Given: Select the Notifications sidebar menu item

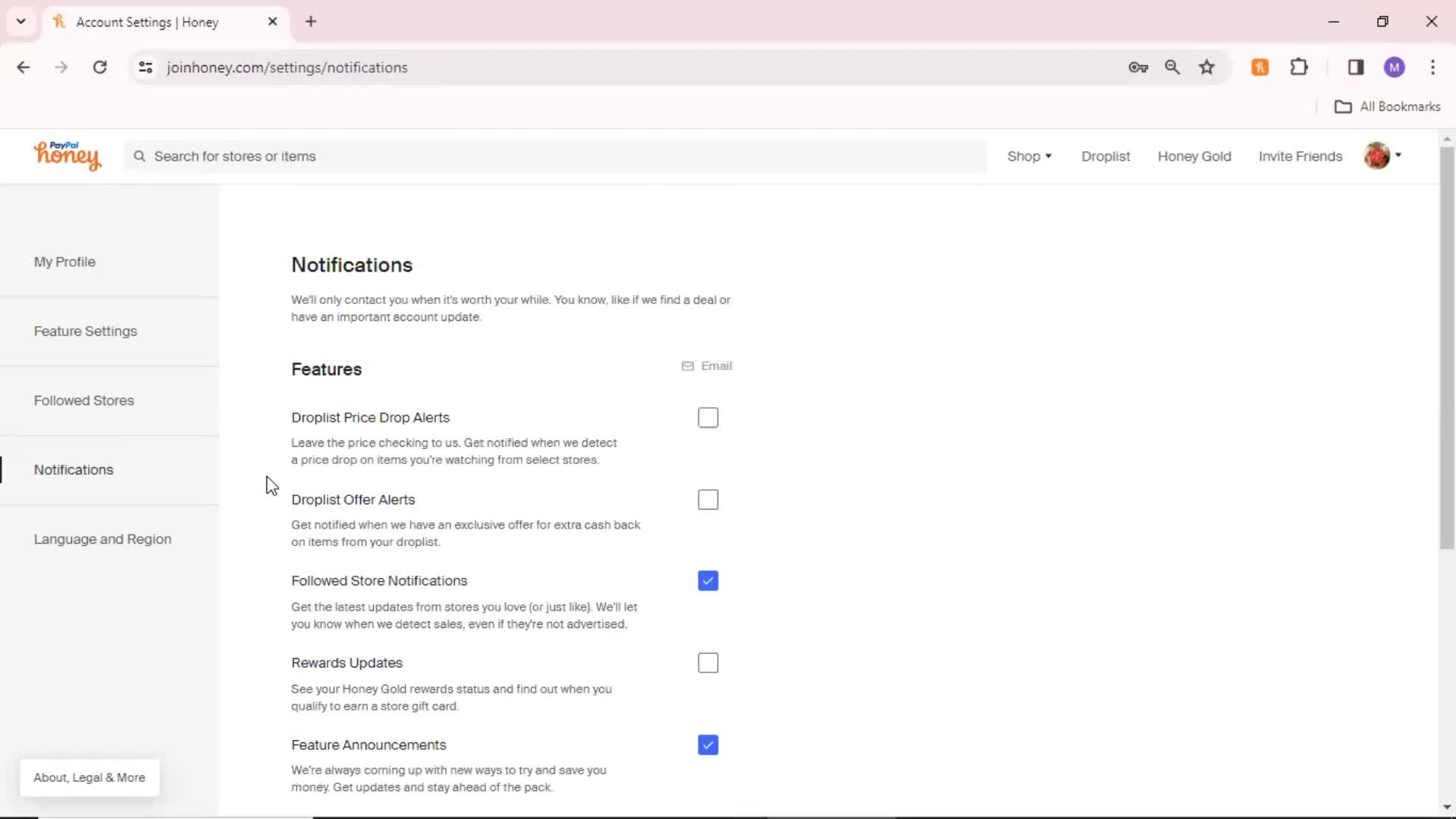Looking at the screenshot, I should pos(73,469).
